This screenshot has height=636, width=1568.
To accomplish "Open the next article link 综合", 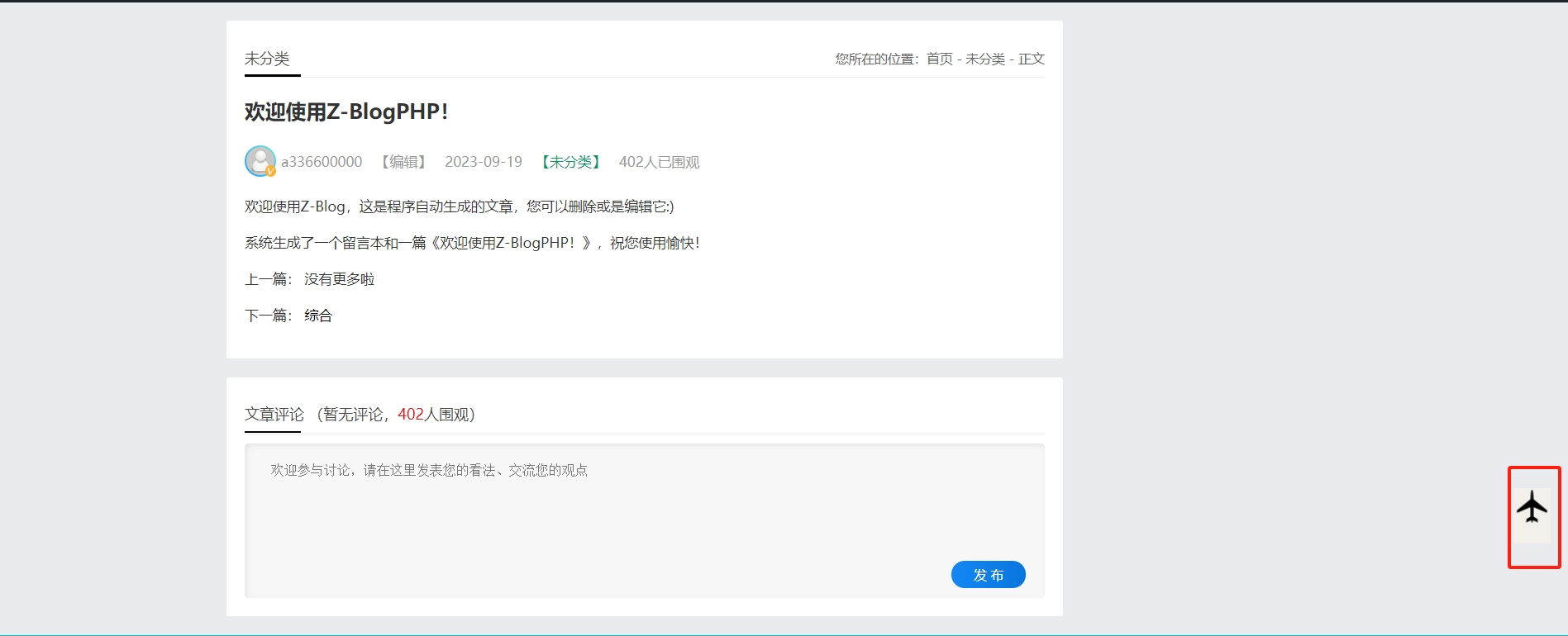I will 318,316.
